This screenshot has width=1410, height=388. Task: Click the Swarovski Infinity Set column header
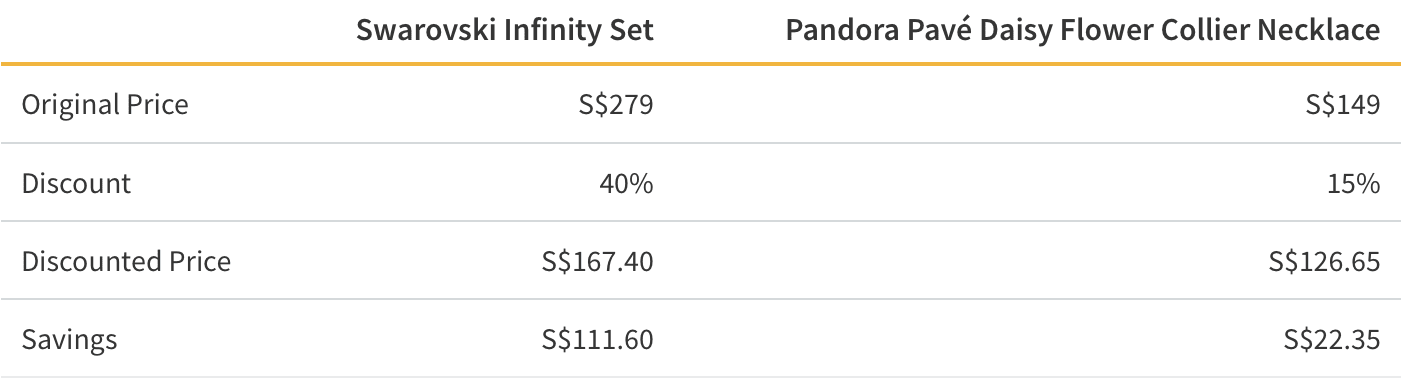click(x=505, y=30)
